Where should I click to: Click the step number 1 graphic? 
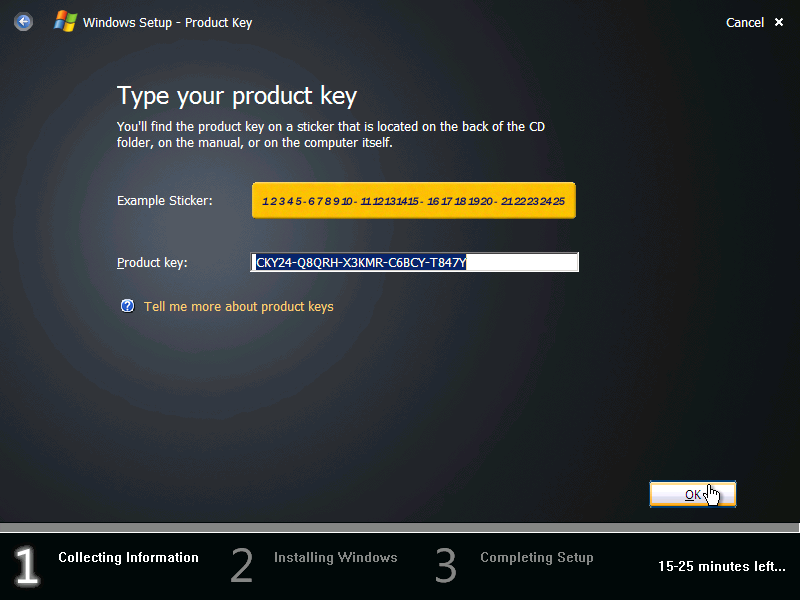tap(27, 565)
